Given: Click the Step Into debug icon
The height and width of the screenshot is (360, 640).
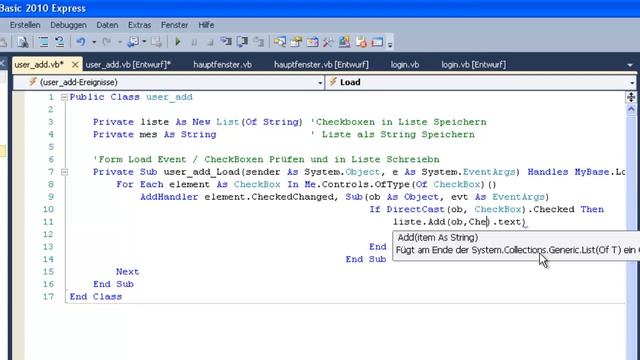Looking at the screenshot, I should click(226, 42).
